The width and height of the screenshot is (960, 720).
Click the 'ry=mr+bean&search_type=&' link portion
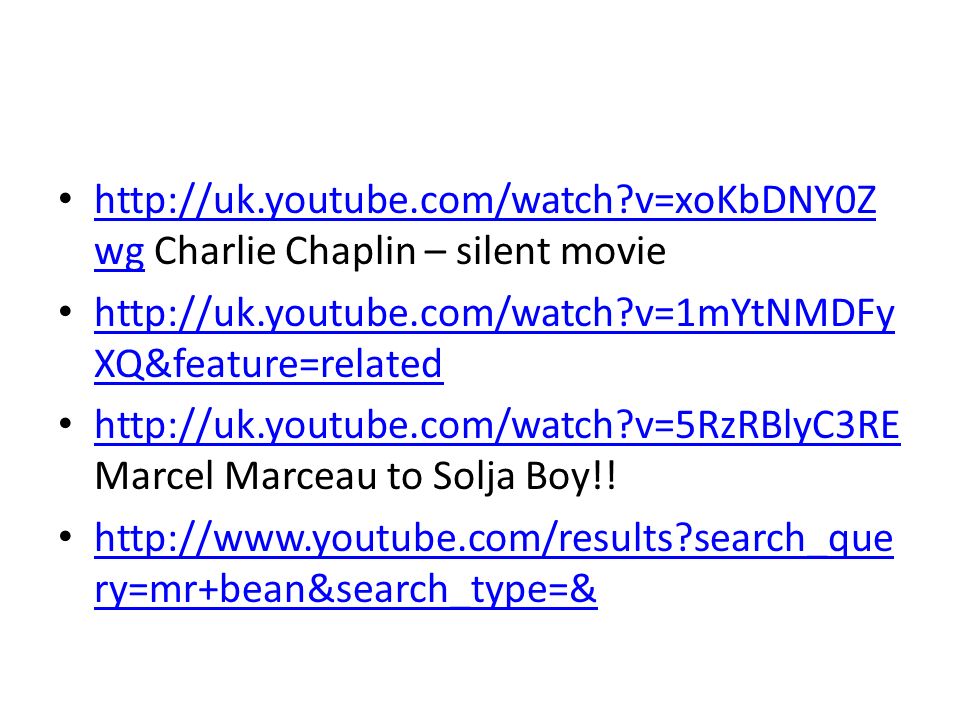(x=345, y=590)
